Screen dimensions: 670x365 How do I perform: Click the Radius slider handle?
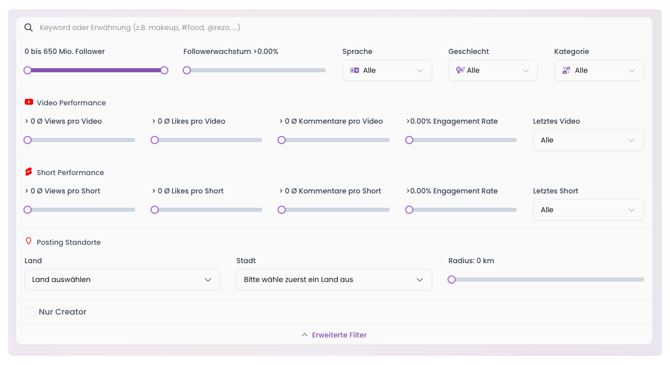(452, 280)
